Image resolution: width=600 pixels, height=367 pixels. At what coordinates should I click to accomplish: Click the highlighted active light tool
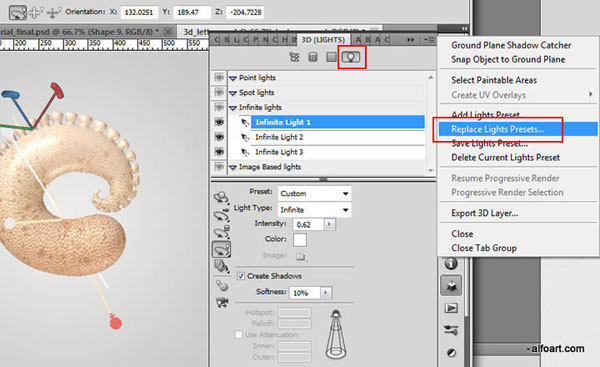(221, 250)
